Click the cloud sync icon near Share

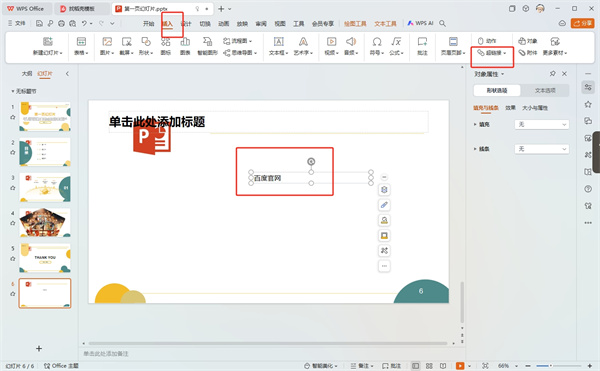pos(562,23)
